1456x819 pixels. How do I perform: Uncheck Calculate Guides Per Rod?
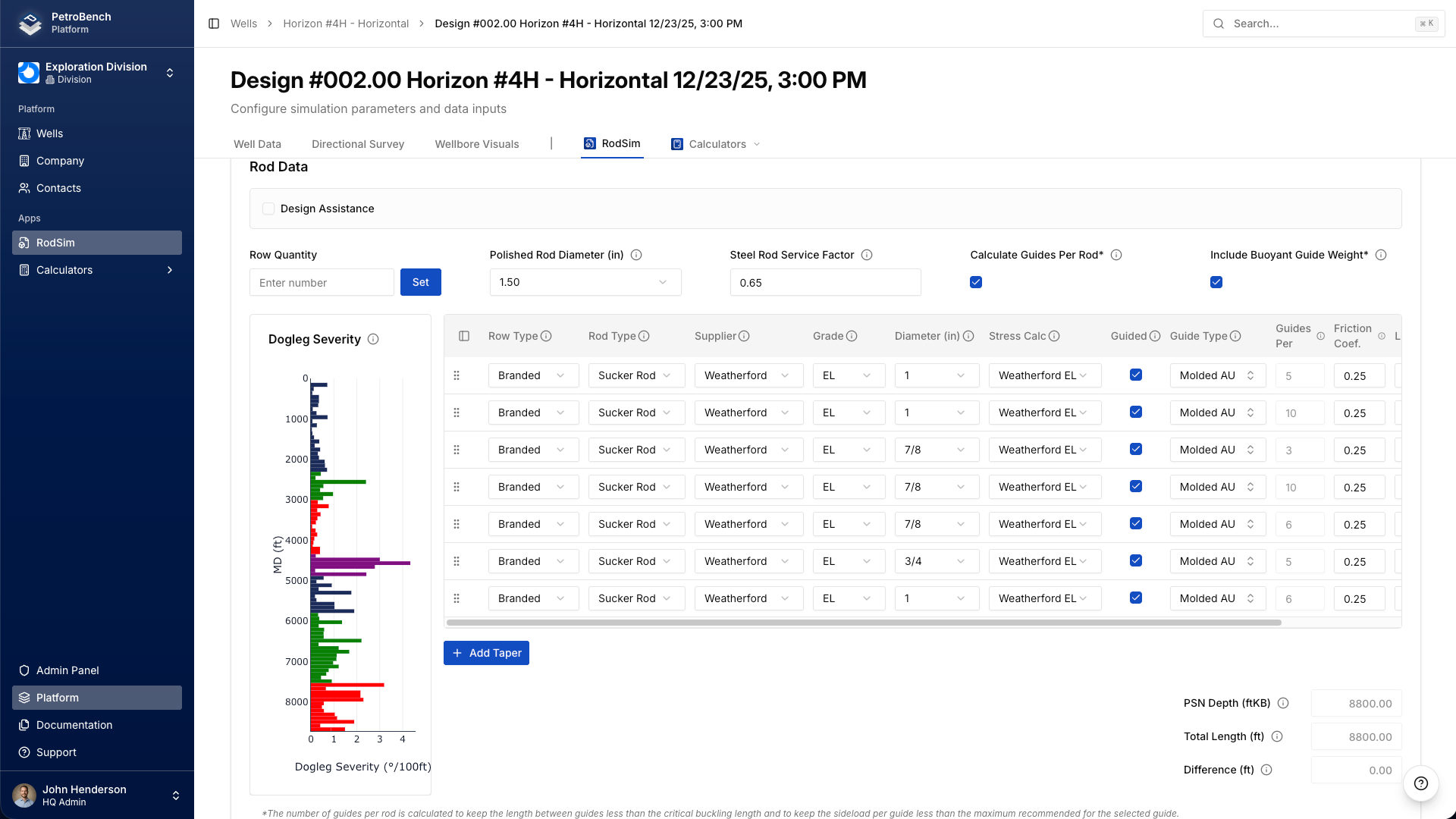pos(976,282)
